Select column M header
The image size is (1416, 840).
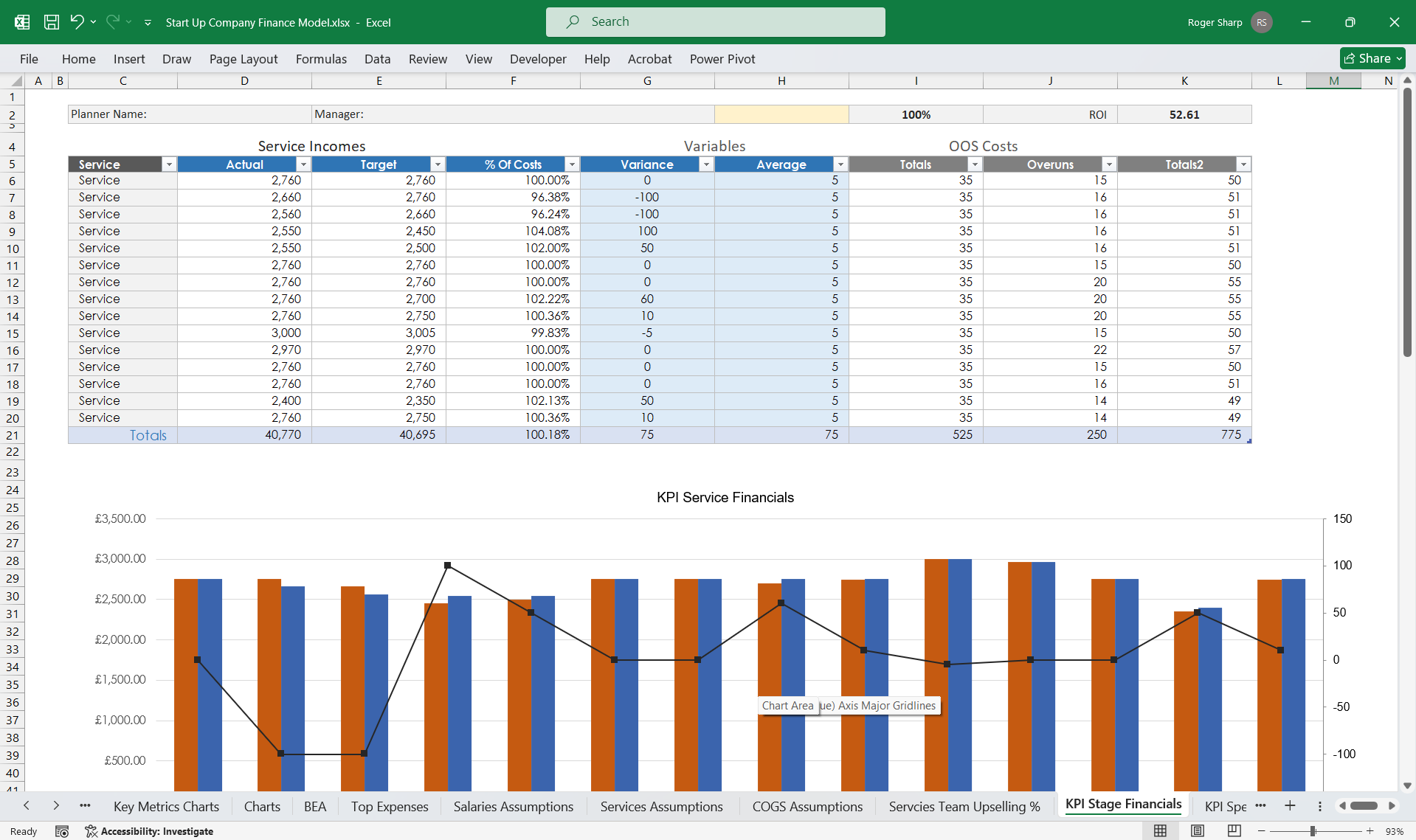[x=1333, y=81]
